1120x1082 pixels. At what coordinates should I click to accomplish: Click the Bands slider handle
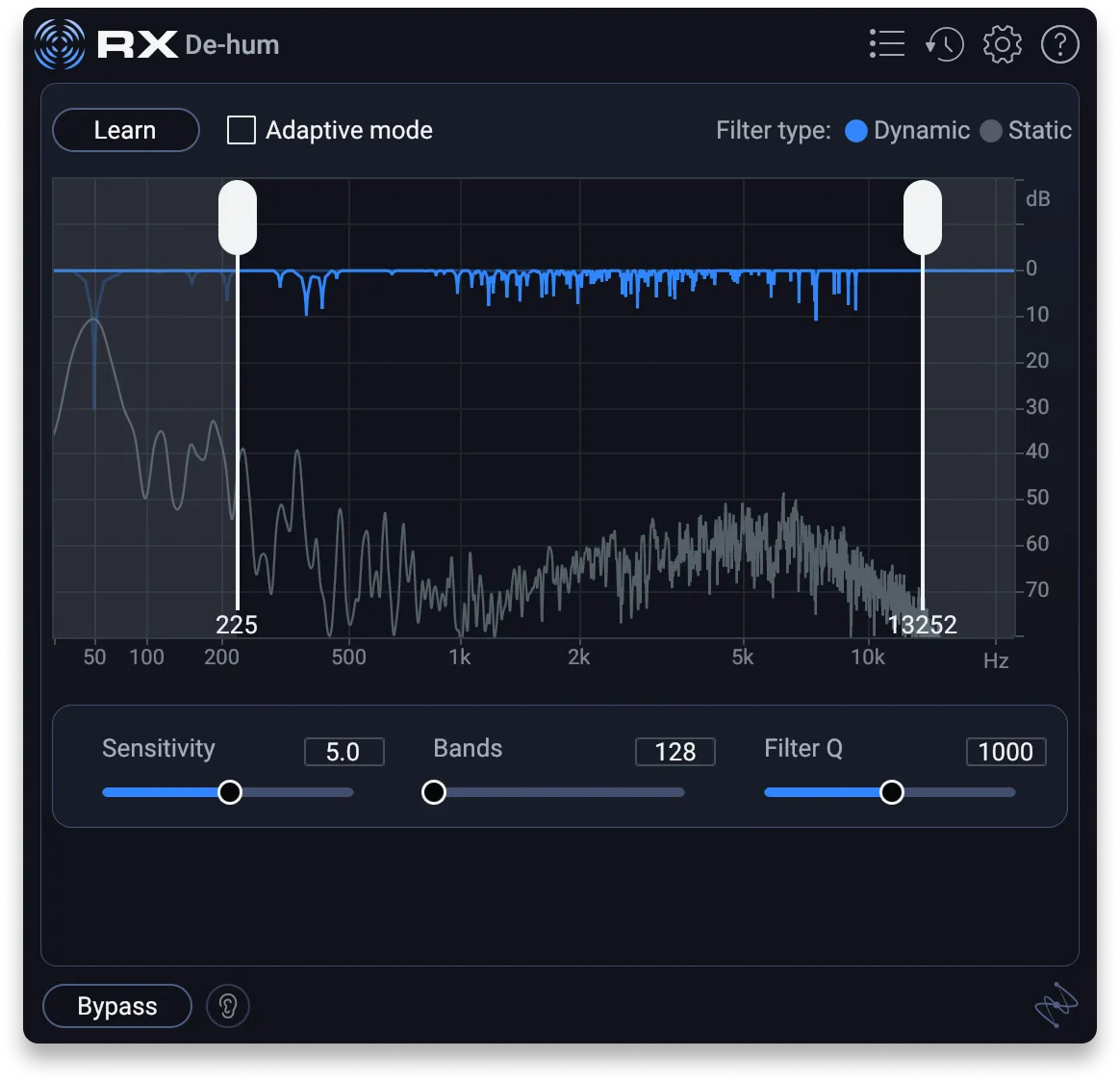click(x=434, y=792)
